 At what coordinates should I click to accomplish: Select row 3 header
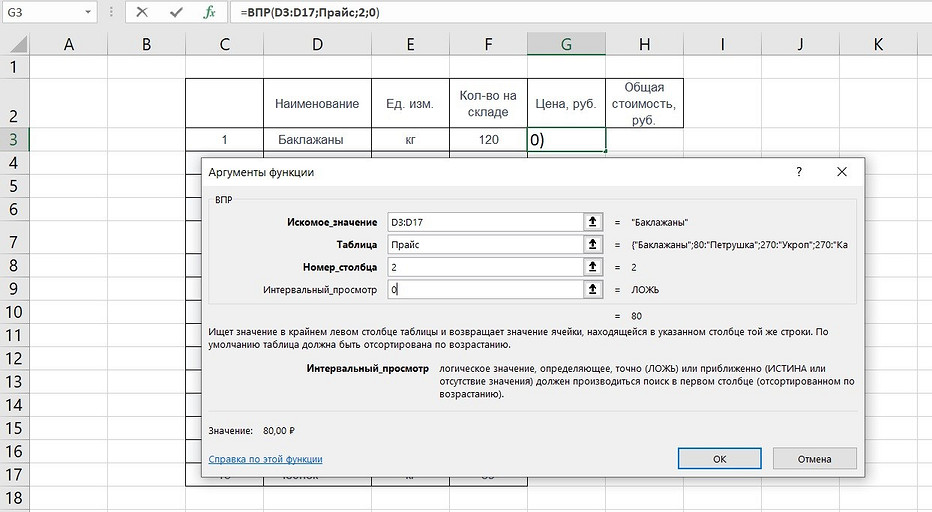tap(14, 139)
